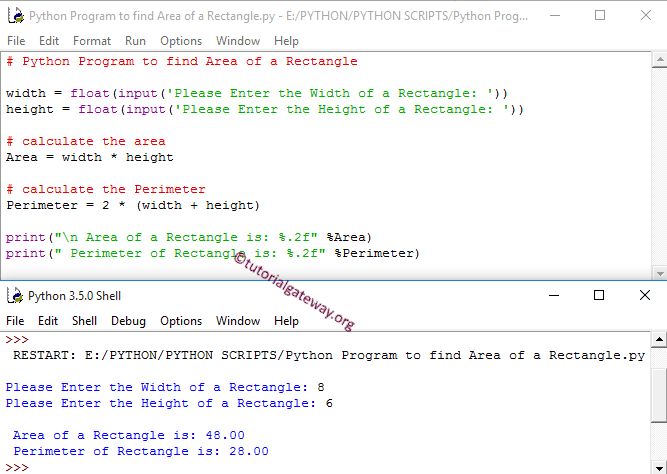Click the 'Area = width * height' line
Screen dimensions: 667x474
(x=90, y=157)
